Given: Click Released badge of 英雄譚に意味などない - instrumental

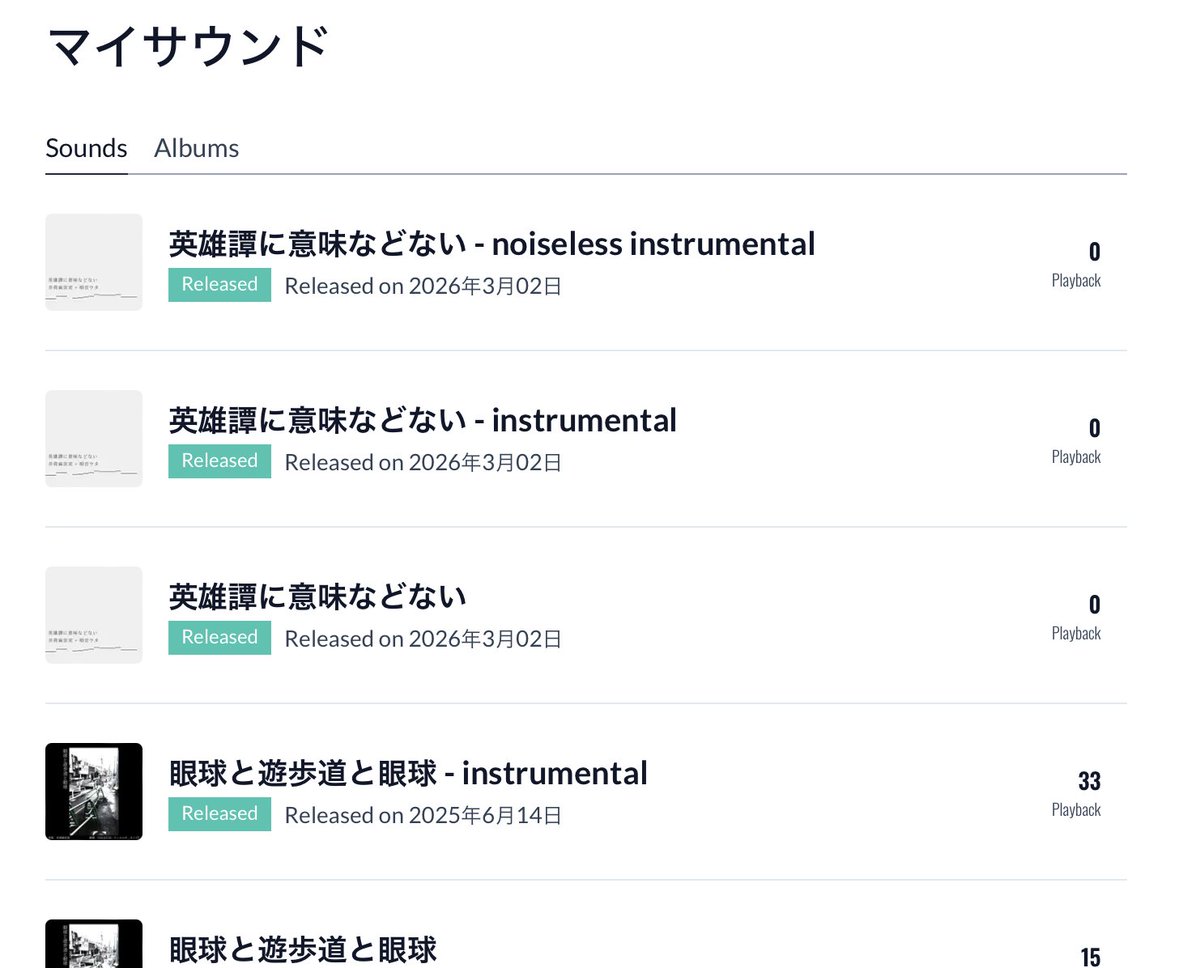Looking at the screenshot, I should pyautogui.click(x=219, y=461).
